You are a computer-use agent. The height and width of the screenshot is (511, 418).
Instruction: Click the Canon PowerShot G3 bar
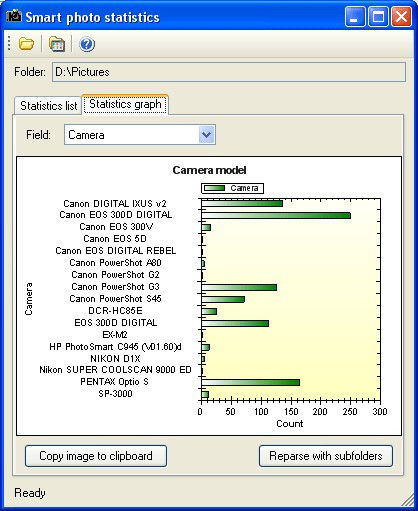(239, 287)
